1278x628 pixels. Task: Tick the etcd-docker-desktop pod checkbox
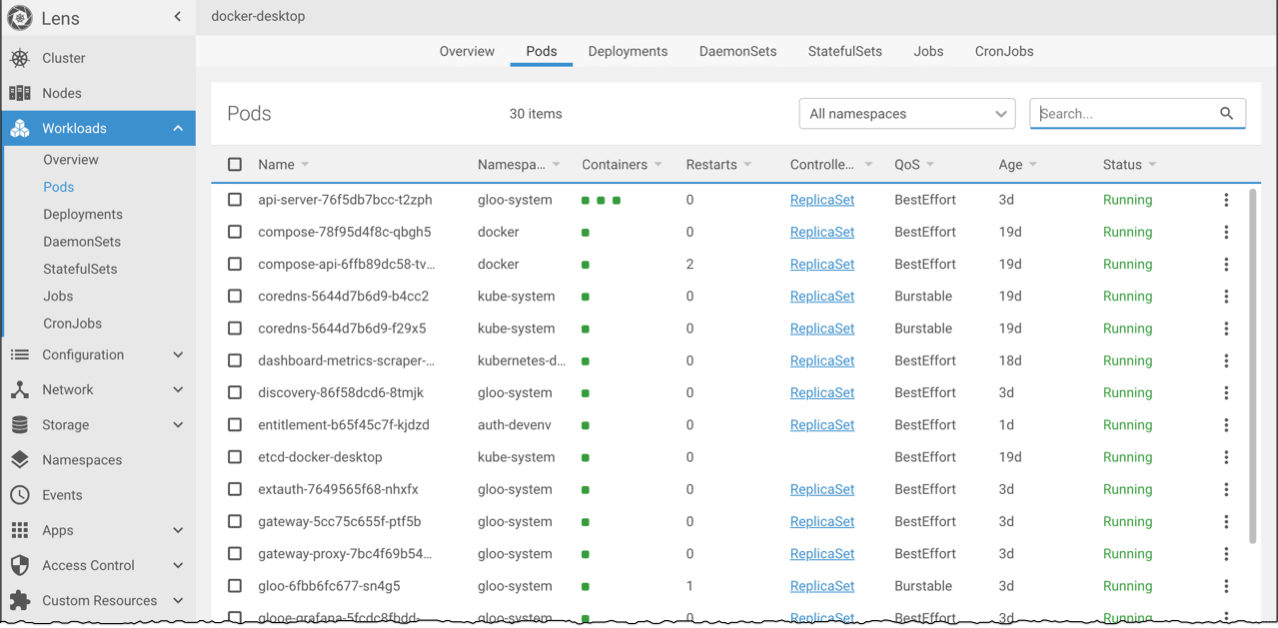(235, 457)
